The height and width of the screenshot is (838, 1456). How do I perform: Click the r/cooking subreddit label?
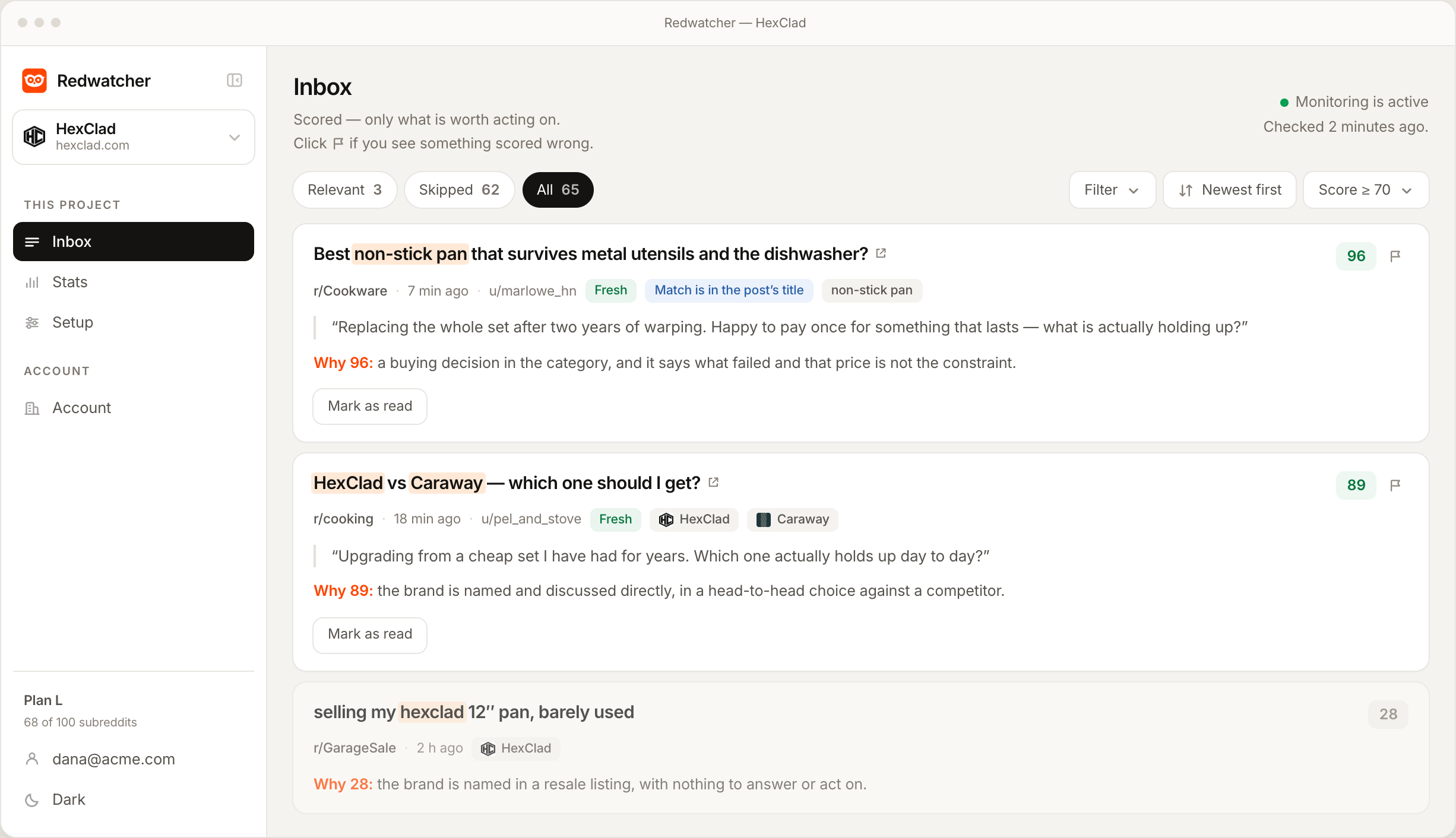tap(344, 519)
